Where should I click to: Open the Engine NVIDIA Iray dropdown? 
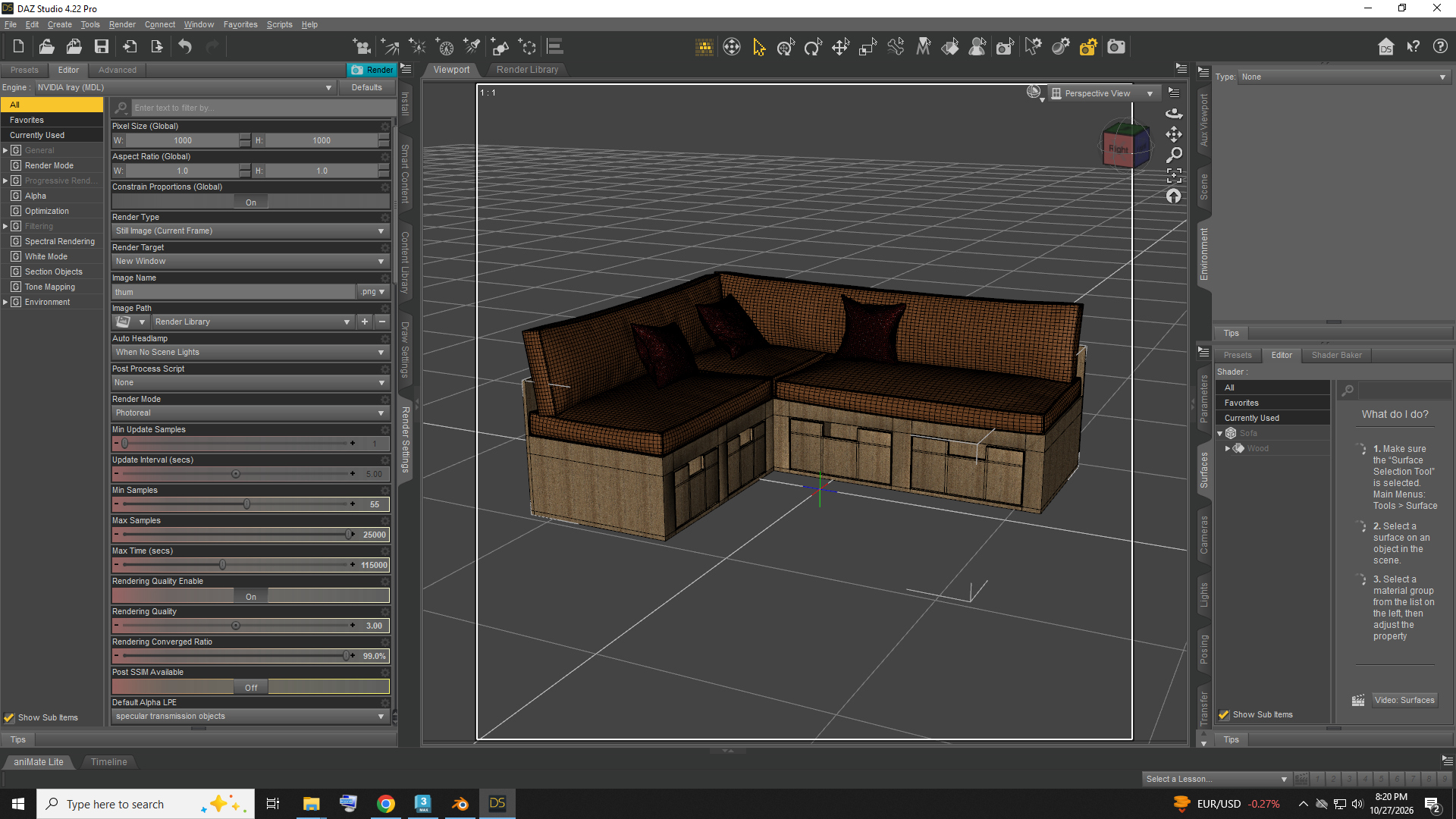185,87
